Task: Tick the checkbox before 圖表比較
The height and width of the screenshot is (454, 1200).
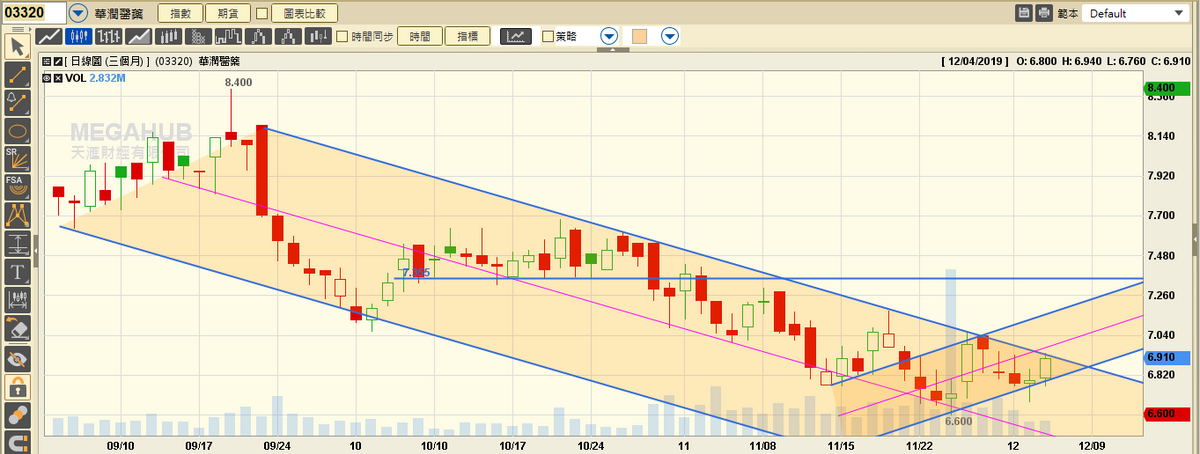Action: coord(262,14)
